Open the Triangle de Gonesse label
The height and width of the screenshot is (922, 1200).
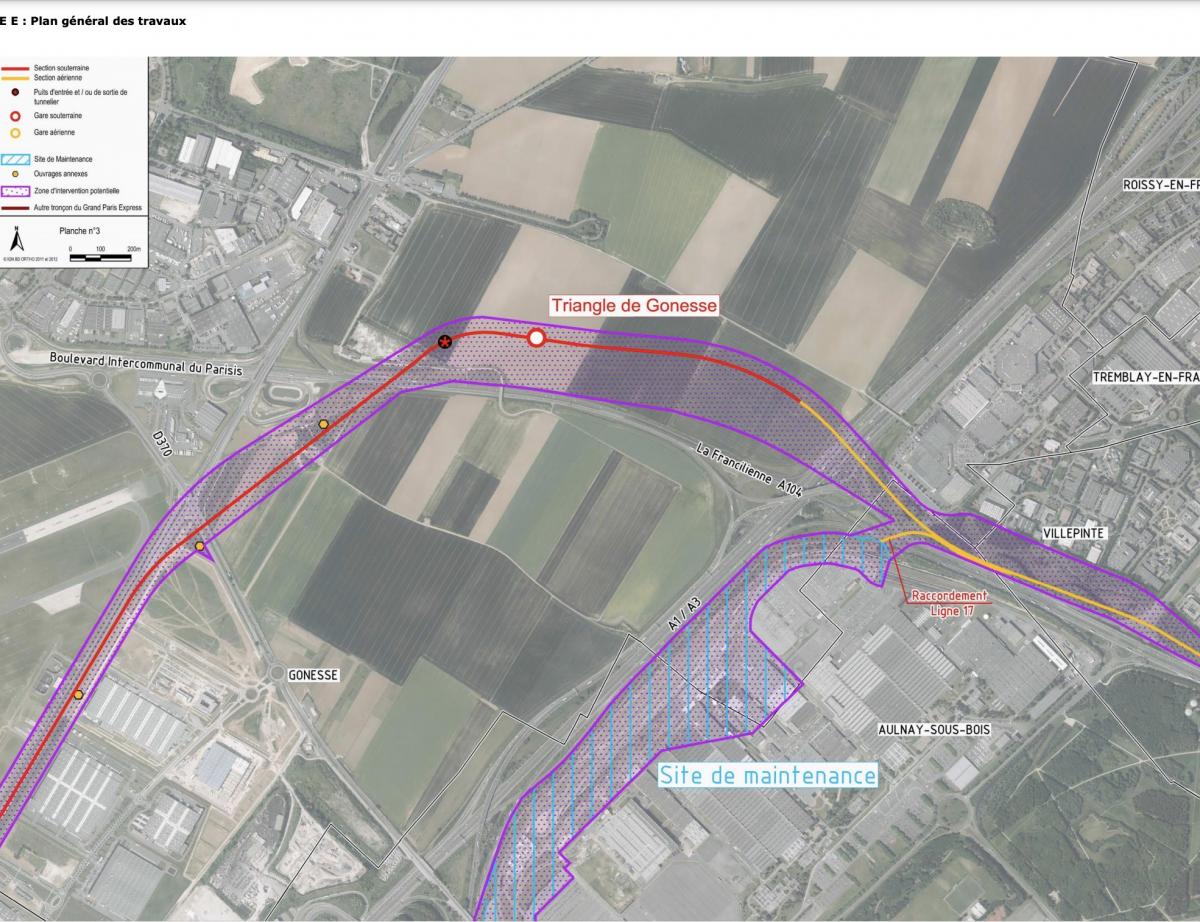pyautogui.click(x=634, y=305)
